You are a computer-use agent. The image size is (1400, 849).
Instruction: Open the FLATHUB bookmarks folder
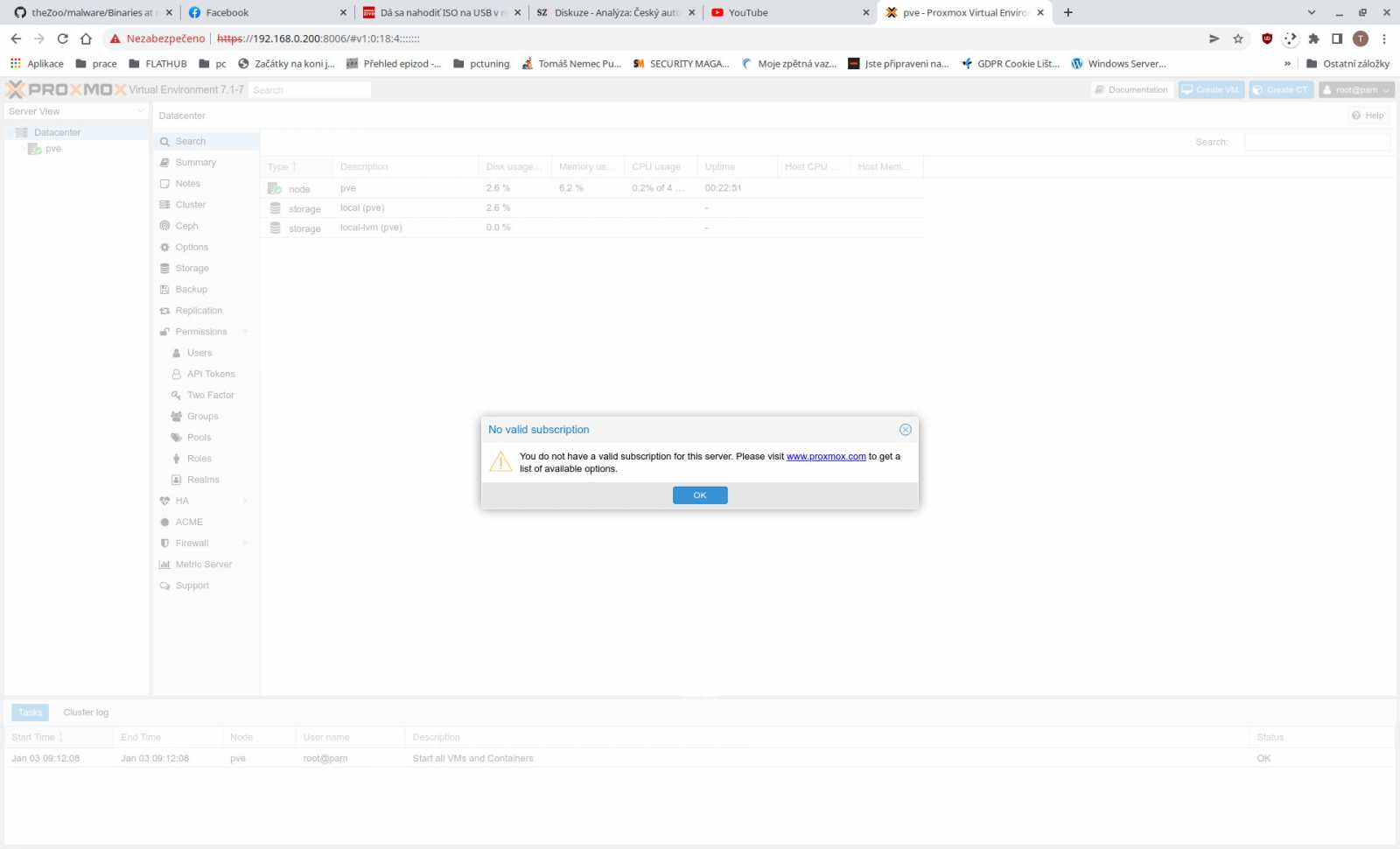click(x=157, y=64)
